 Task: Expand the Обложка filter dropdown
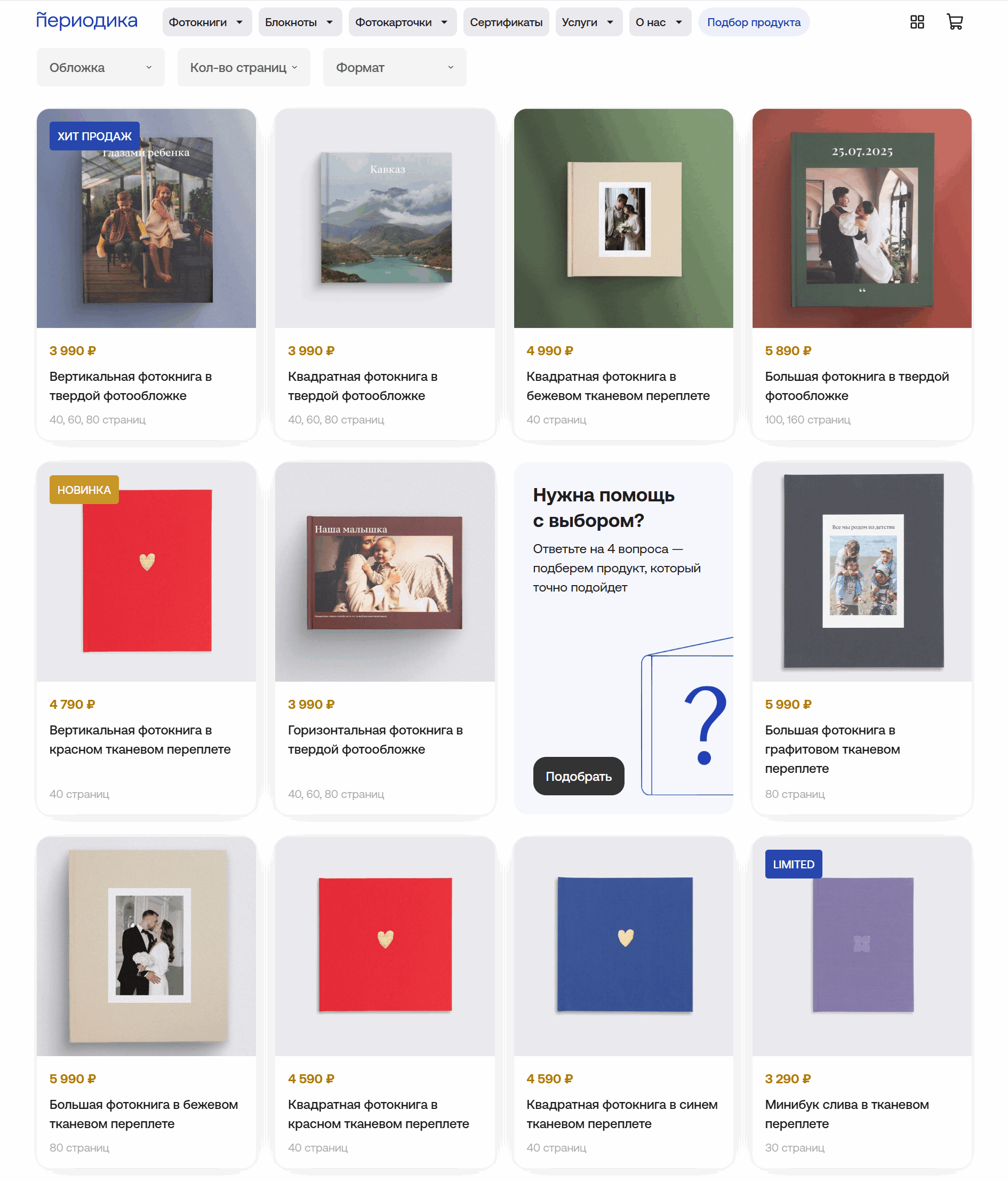100,67
